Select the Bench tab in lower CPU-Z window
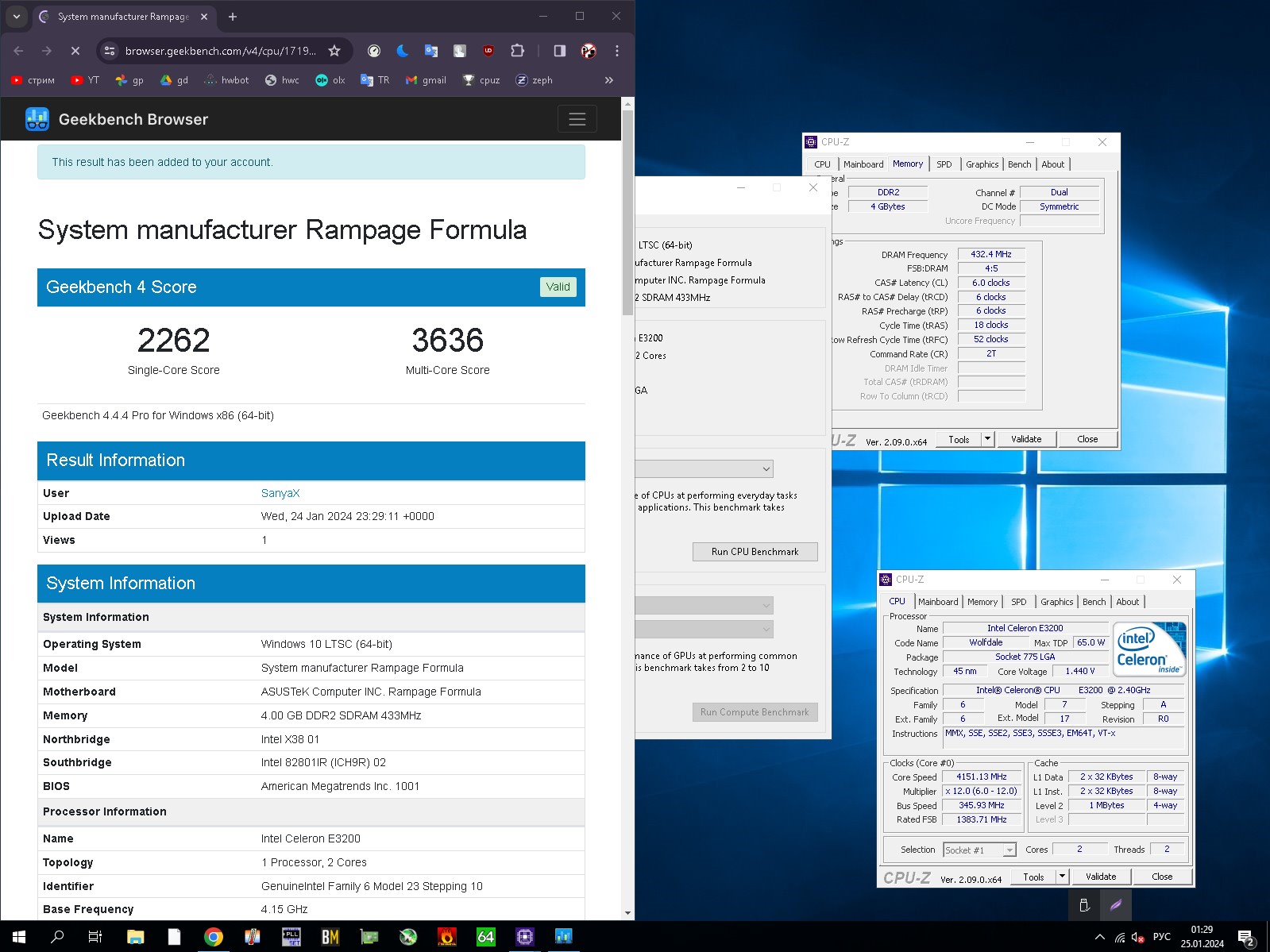 1094,602
